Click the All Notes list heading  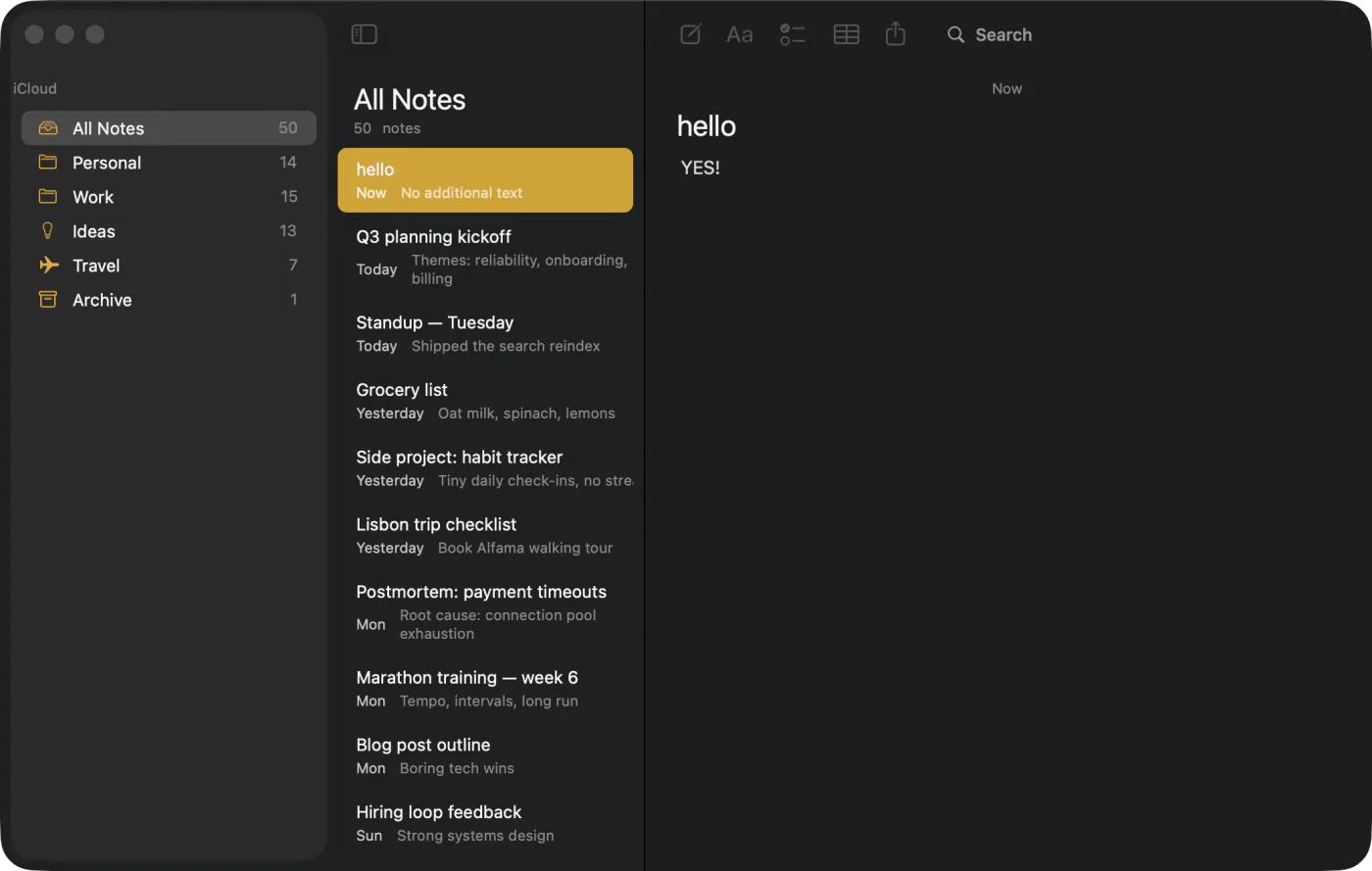[410, 99]
